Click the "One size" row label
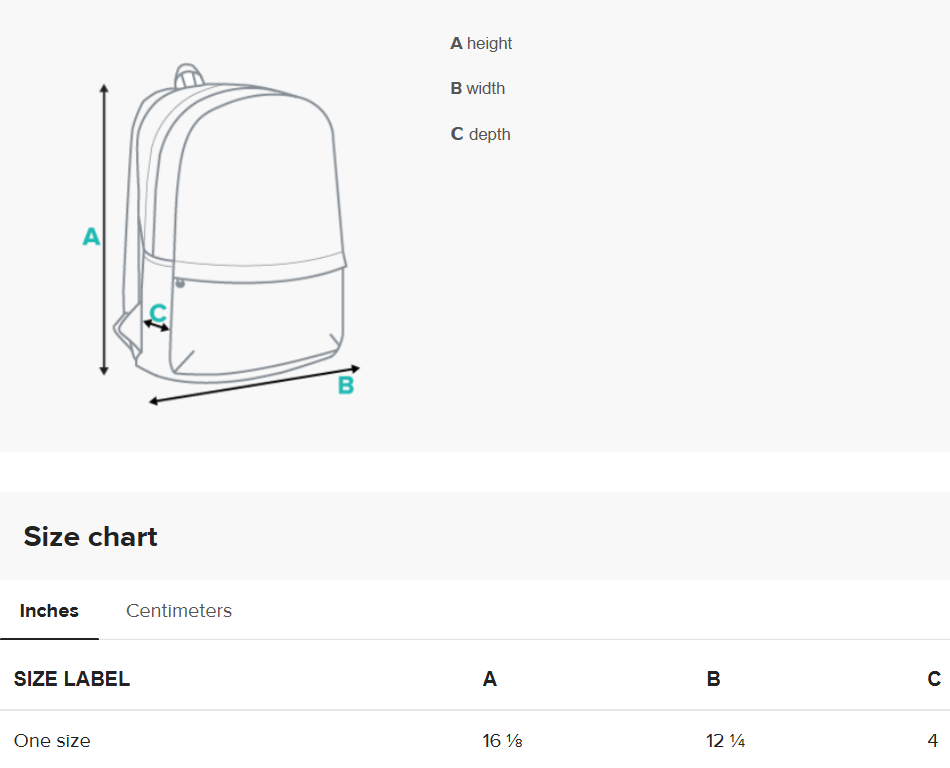Image resolution: width=950 pixels, height=768 pixels. 52,741
